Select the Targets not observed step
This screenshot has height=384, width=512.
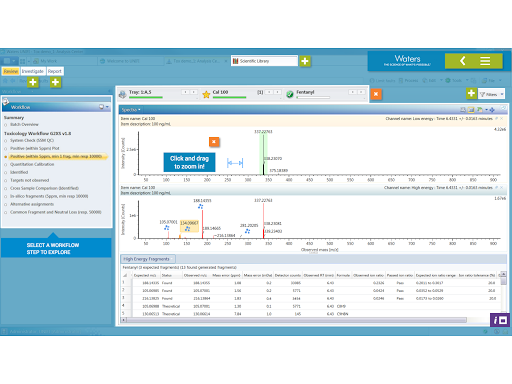[x=30, y=180]
